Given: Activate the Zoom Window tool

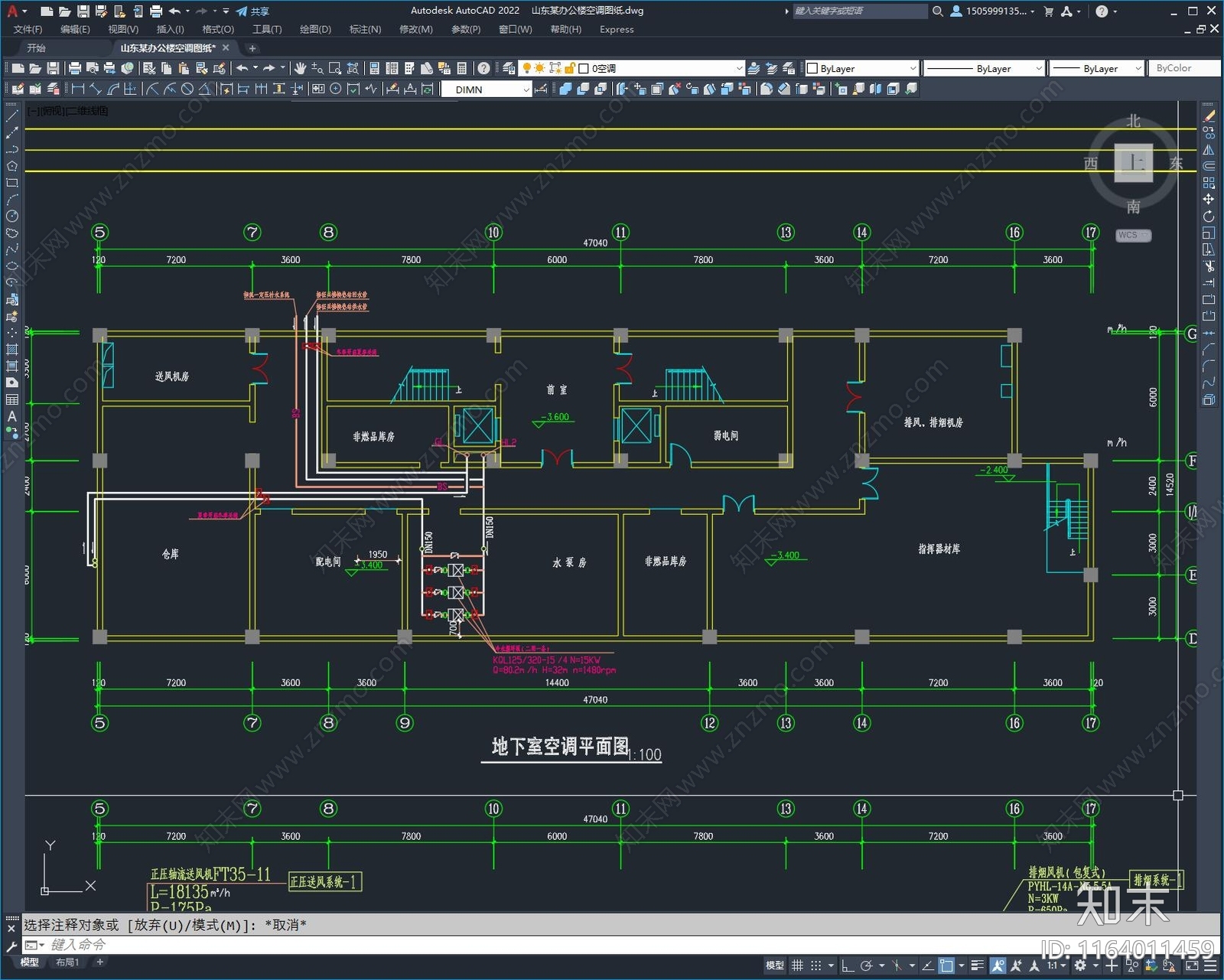Looking at the screenshot, I should coord(335,69).
